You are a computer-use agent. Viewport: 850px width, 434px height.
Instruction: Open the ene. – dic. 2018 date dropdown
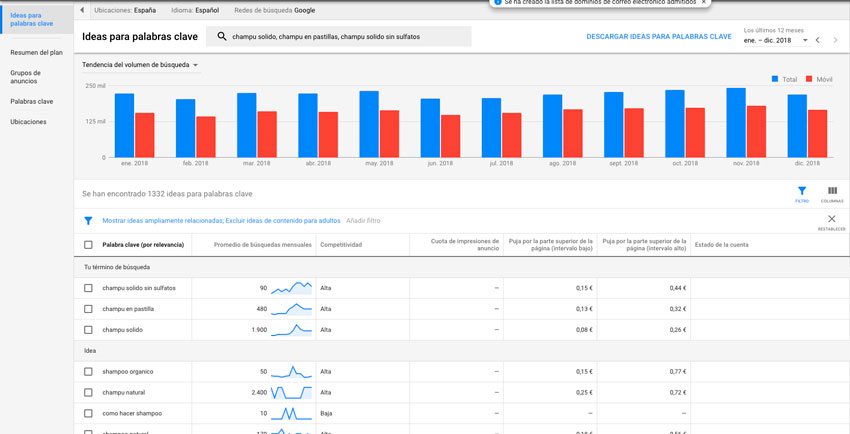776,40
